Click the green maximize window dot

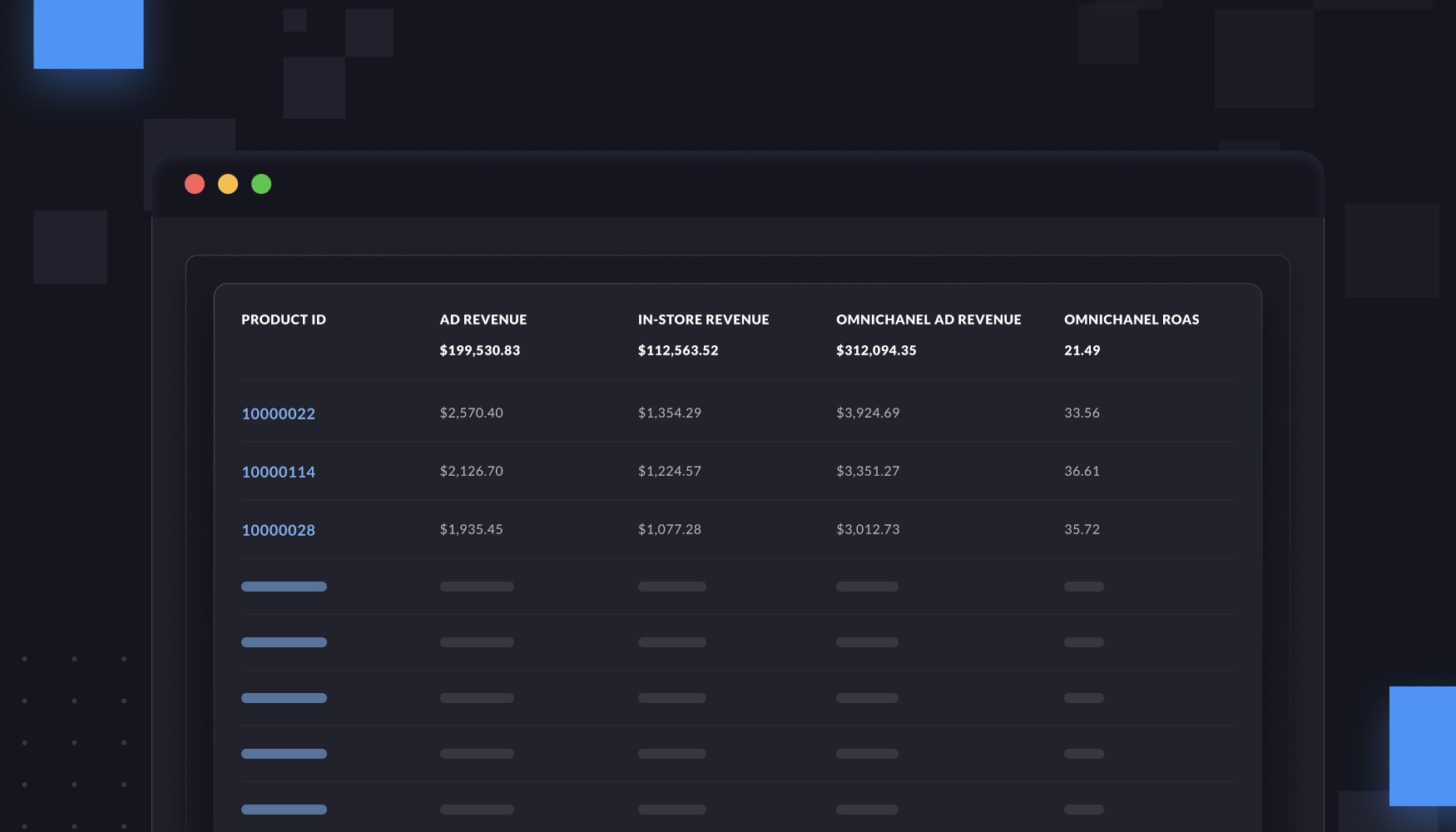pyautogui.click(x=261, y=184)
